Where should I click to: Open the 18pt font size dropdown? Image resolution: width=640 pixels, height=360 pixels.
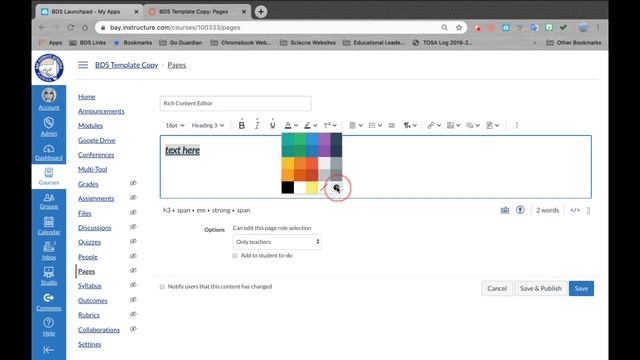(175, 125)
